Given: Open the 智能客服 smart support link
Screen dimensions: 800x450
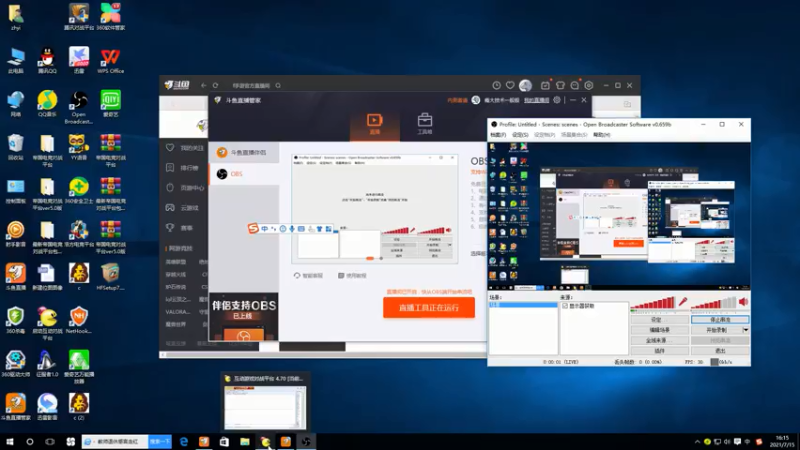Looking at the screenshot, I should [x=308, y=276].
